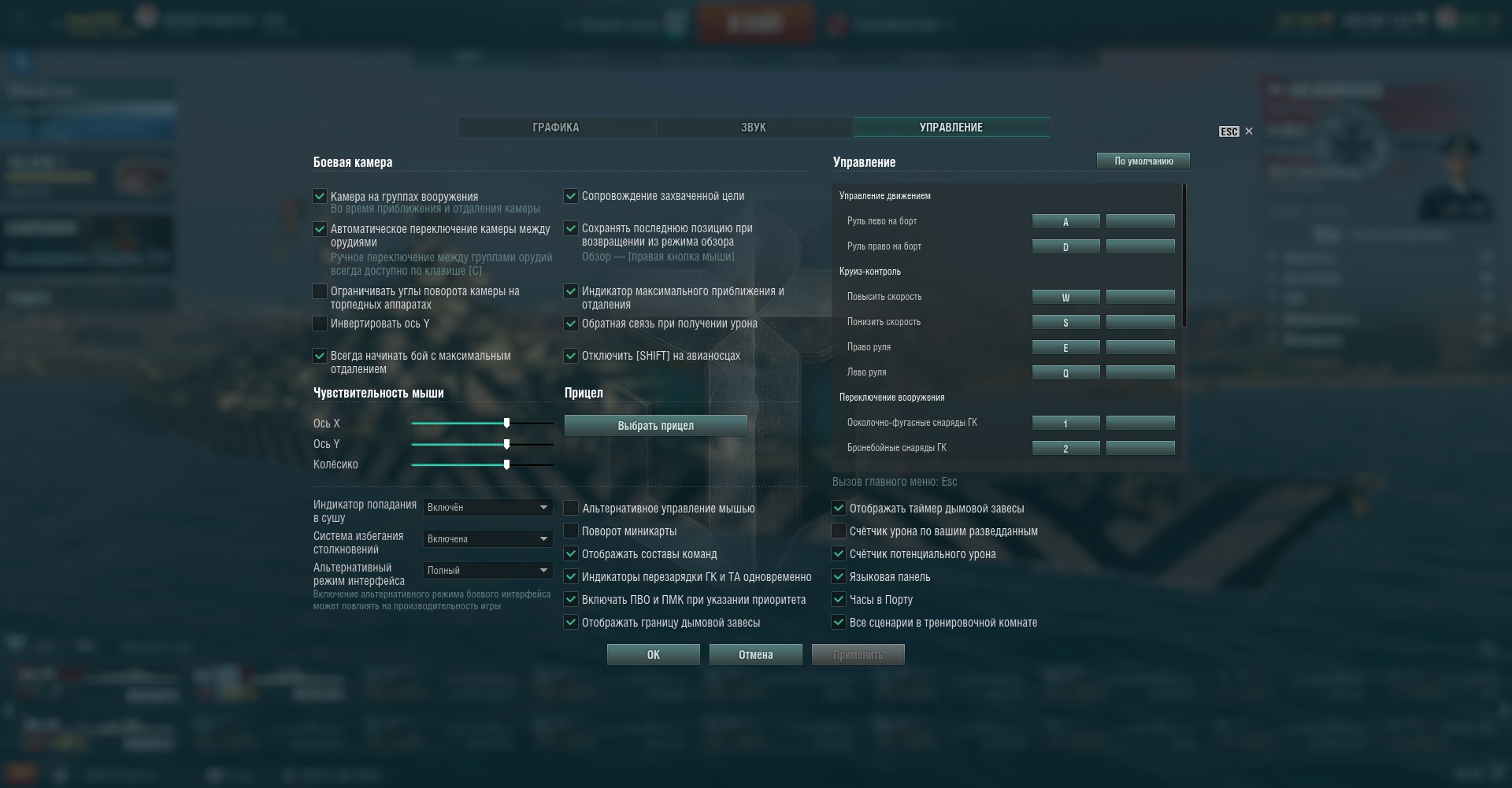Rebind Осколочно-фугасные снаряды ГК key 1

pos(1066,424)
